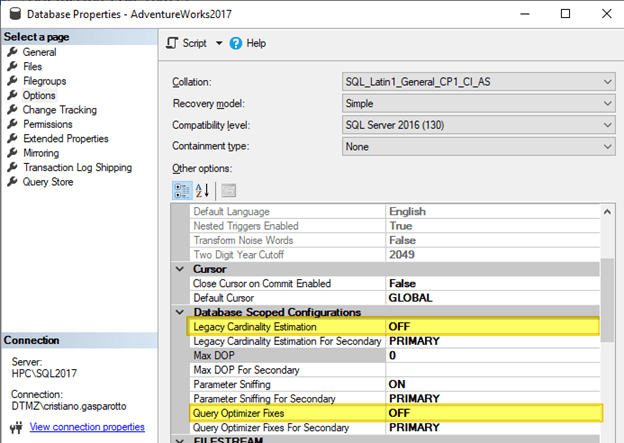The height and width of the screenshot is (443, 624).
Task: Select Query Optimizer Fixes For Secondary row
Action: [395, 427]
